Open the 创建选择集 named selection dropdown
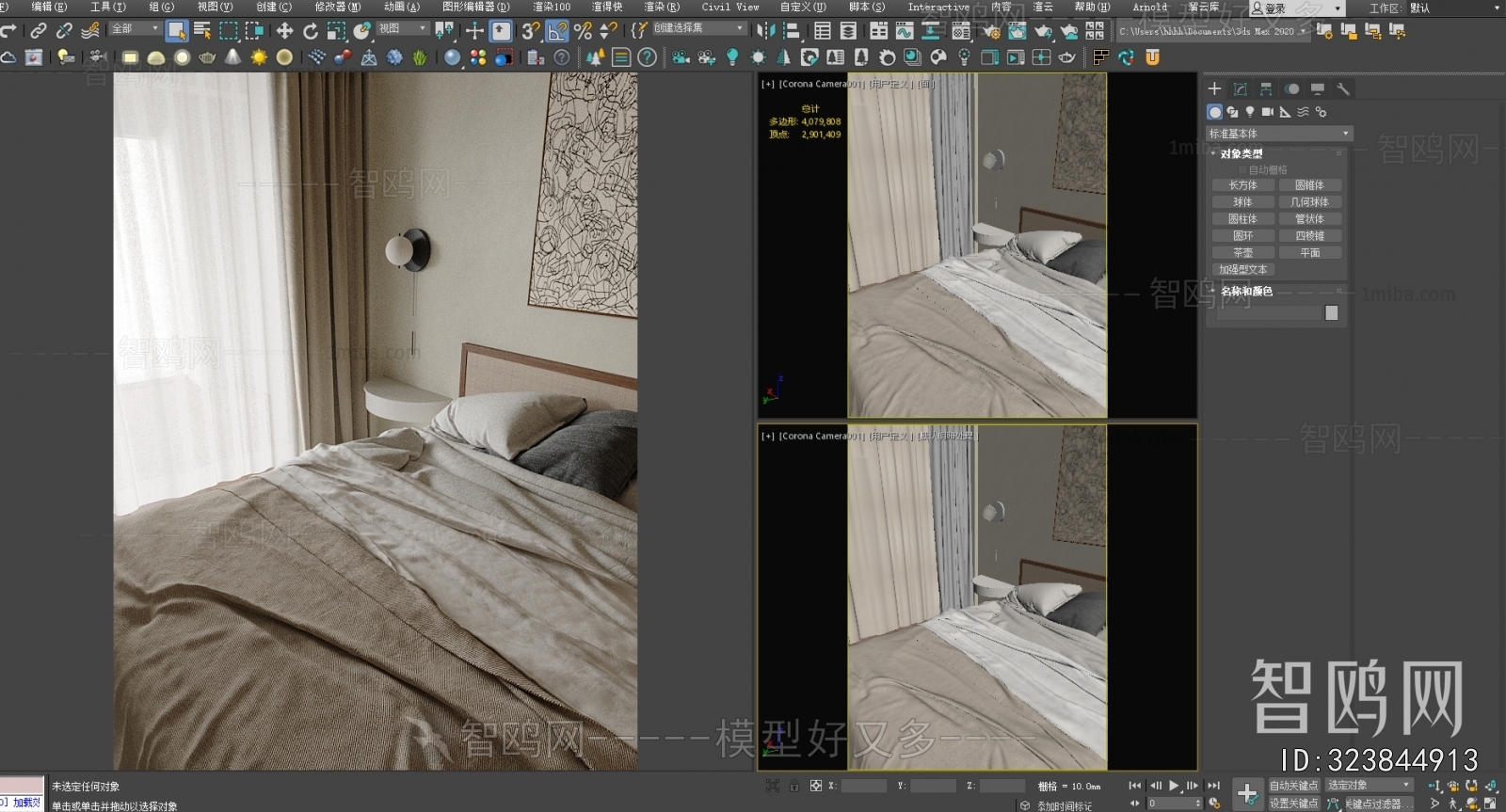Image resolution: width=1506 pixels, height=812 pixels. (699, 28)
